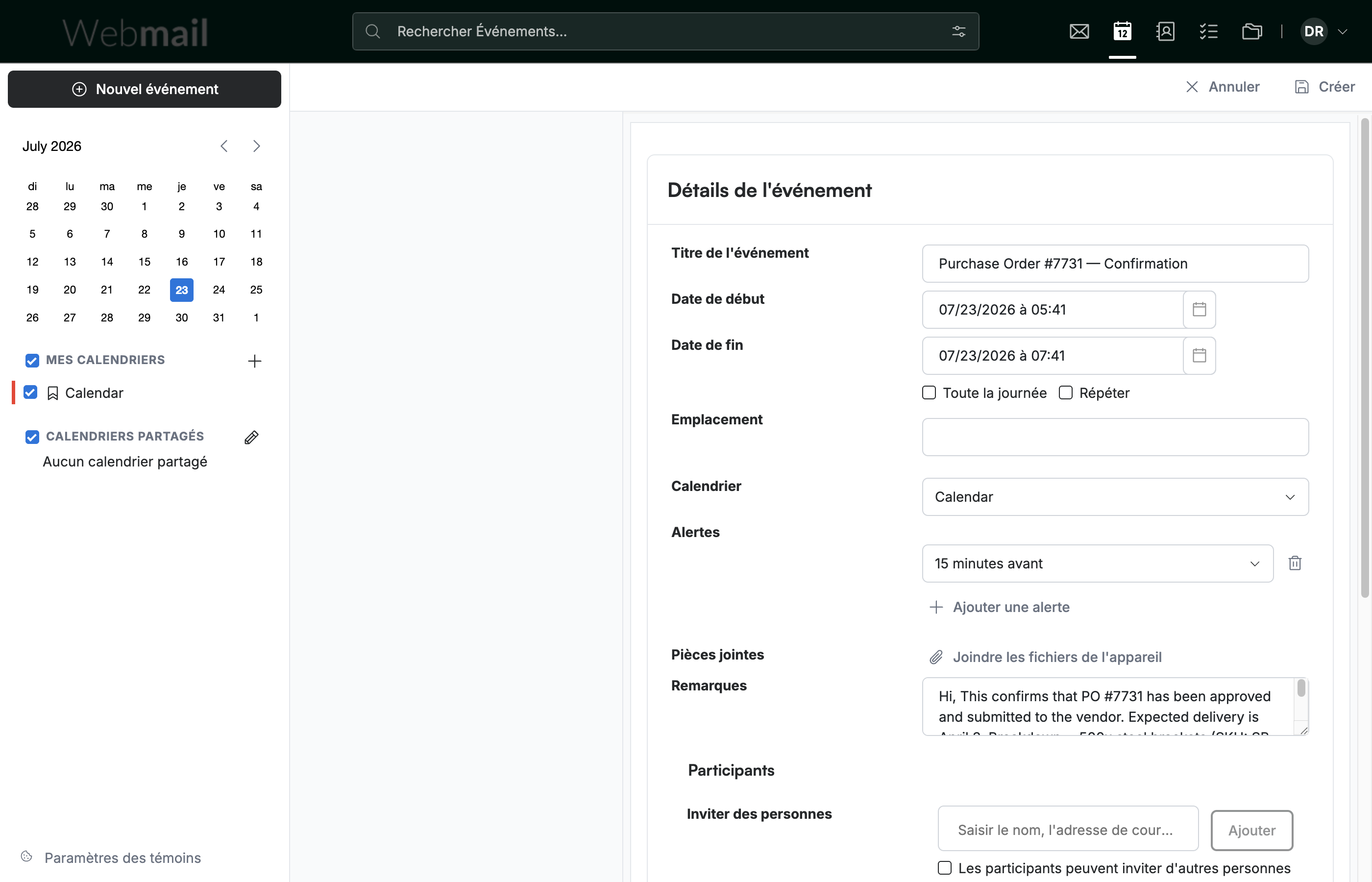Toggle MES CALENDRIERS checkbox

(x=32, y=360)
